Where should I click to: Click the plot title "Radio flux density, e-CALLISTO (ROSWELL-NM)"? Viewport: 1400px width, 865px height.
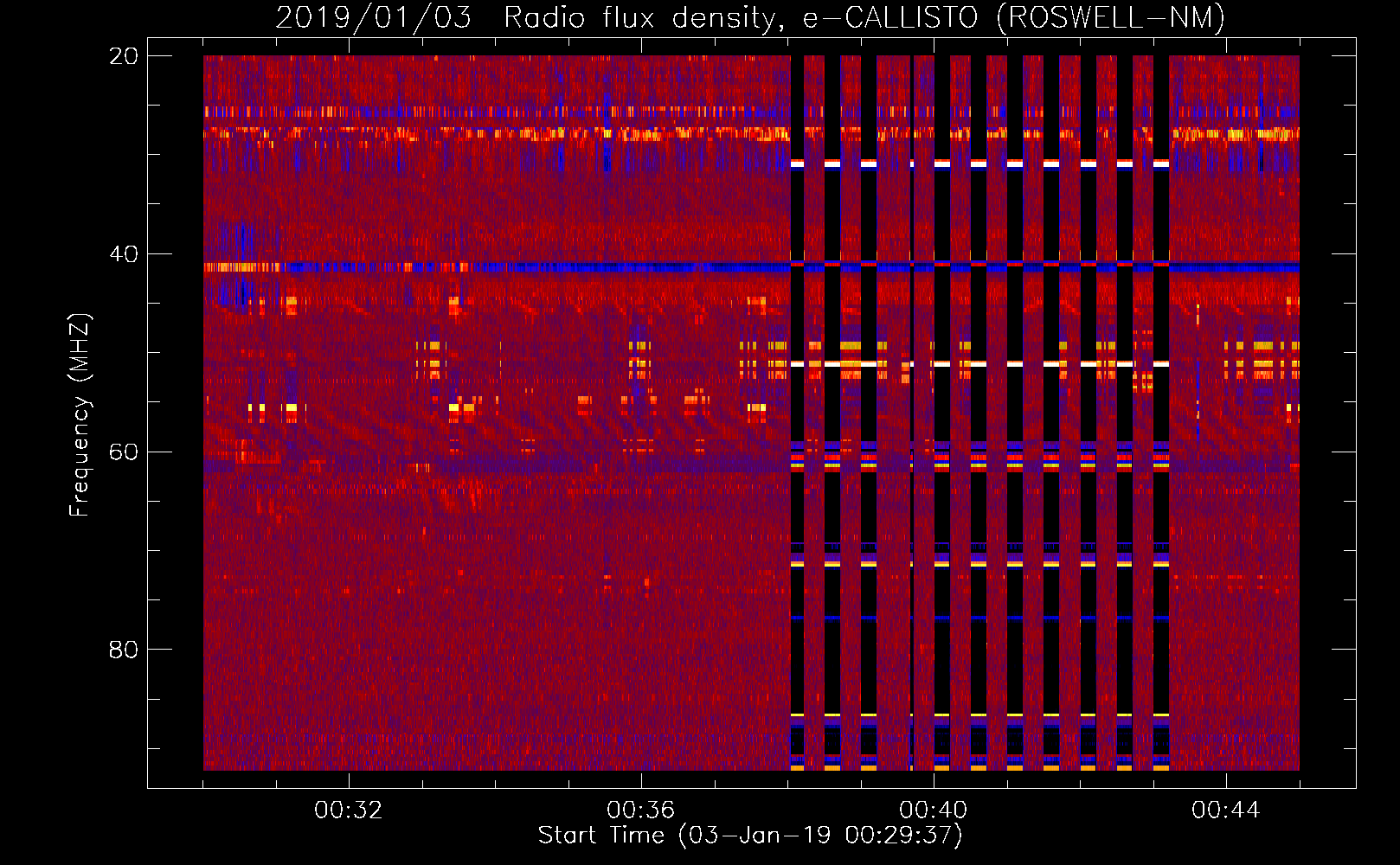point(864,17)
